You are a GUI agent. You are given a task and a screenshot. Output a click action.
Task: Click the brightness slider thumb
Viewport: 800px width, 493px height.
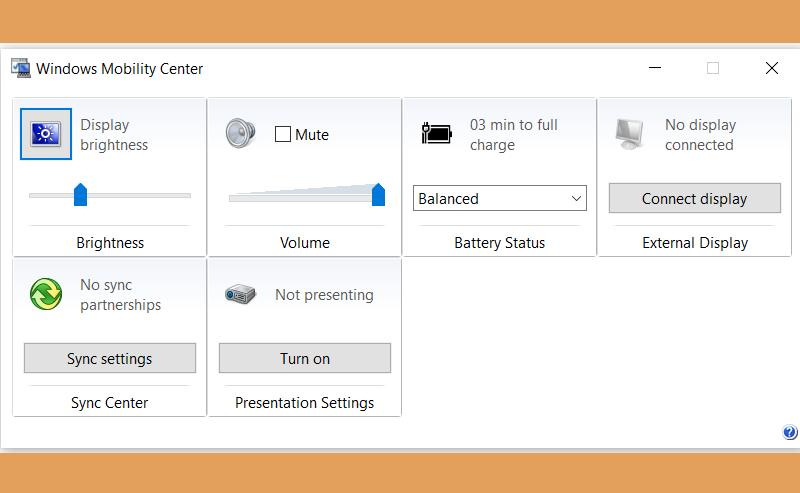(81, 194)
